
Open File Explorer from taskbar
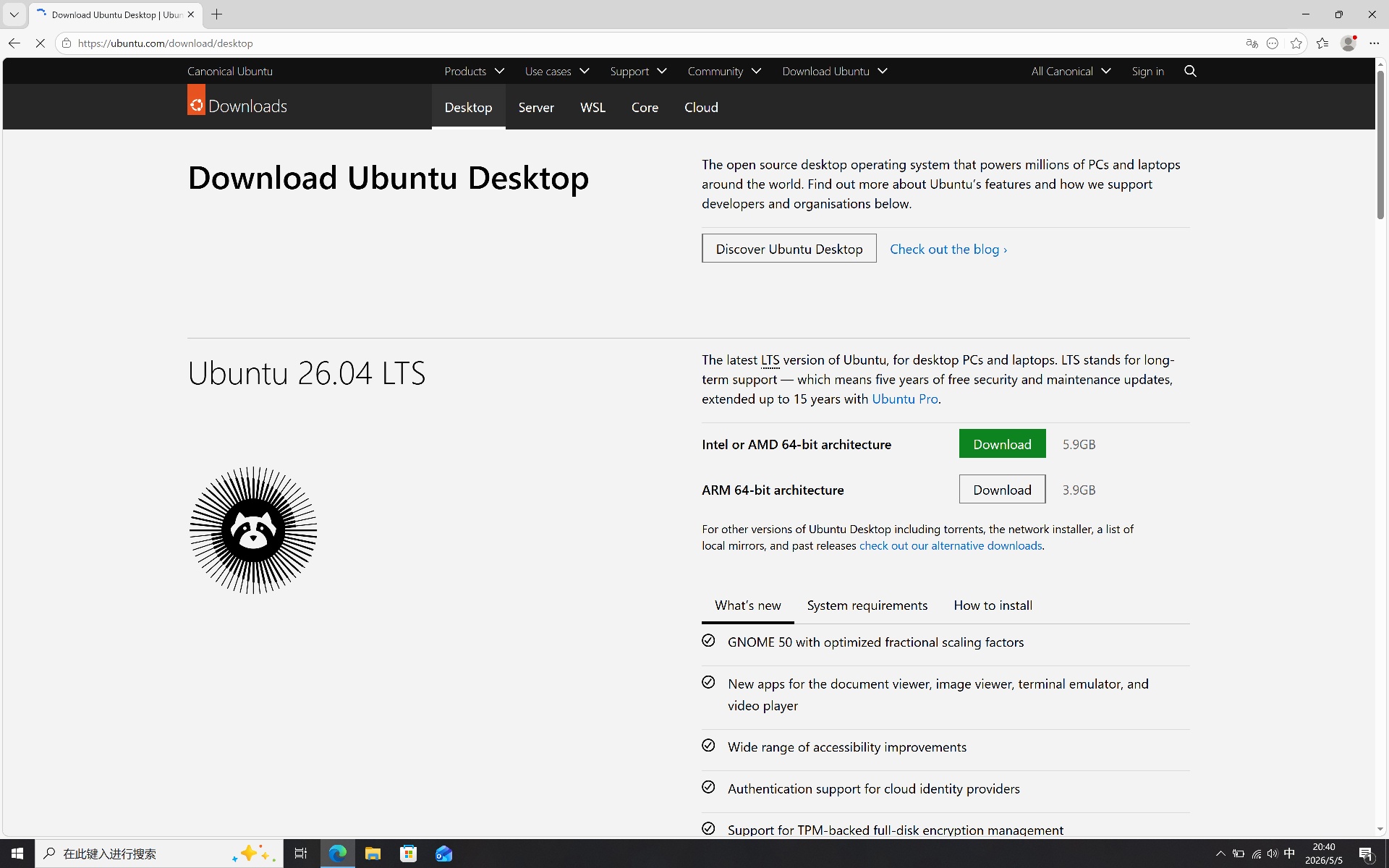[373, 854]
